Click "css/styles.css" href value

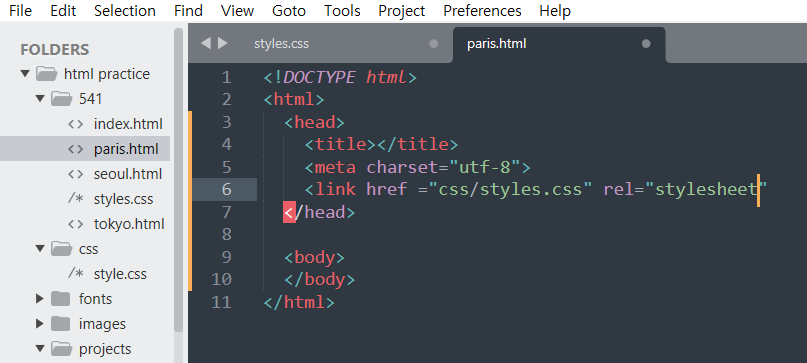(x=510, y=189)
